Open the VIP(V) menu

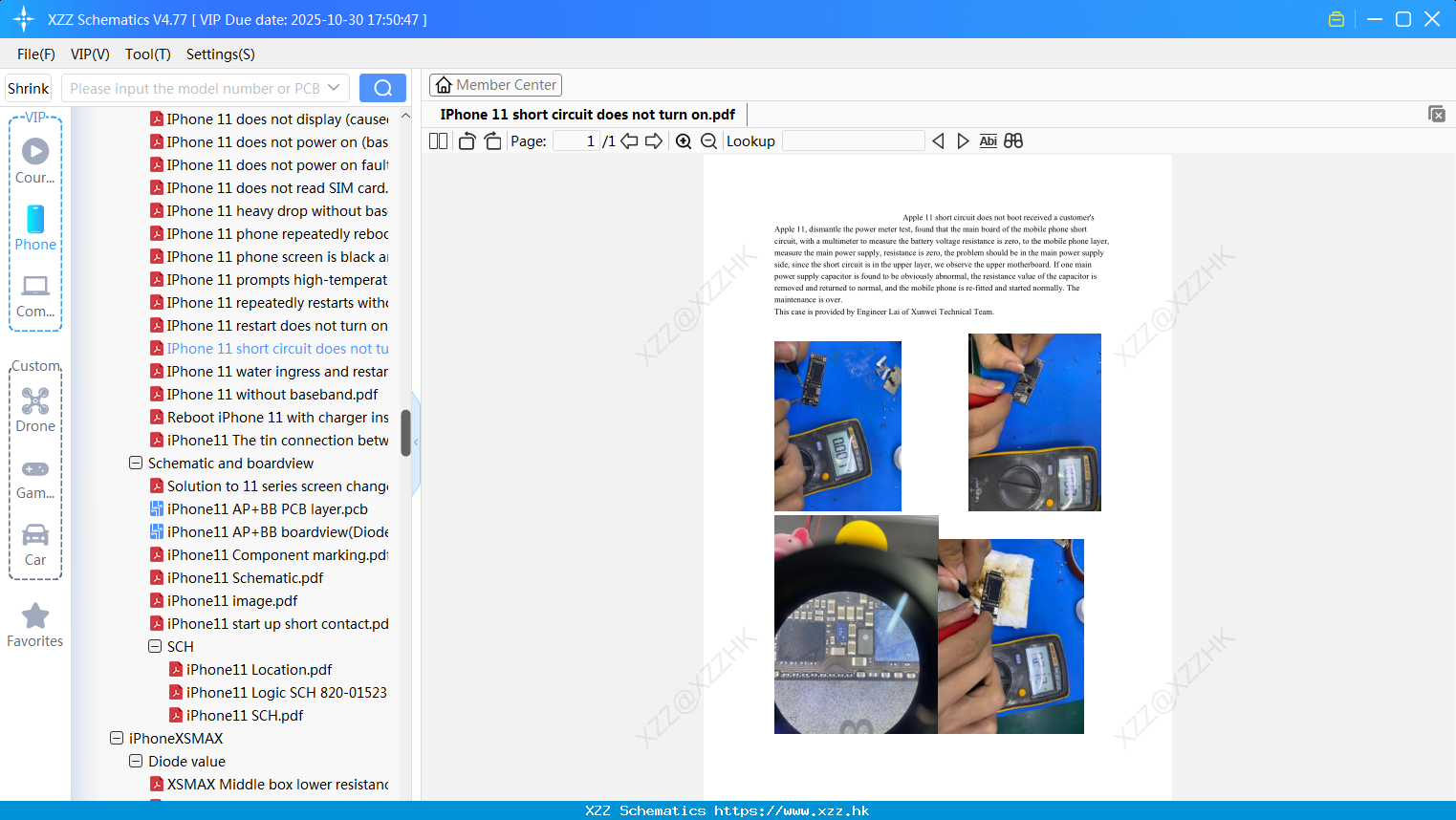[90, 54]
